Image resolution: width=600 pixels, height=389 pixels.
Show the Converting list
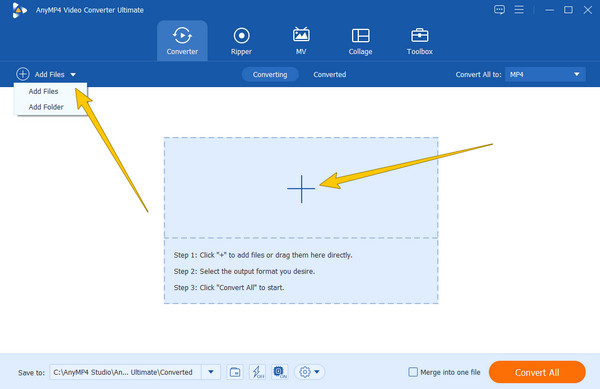click(270, 75)
